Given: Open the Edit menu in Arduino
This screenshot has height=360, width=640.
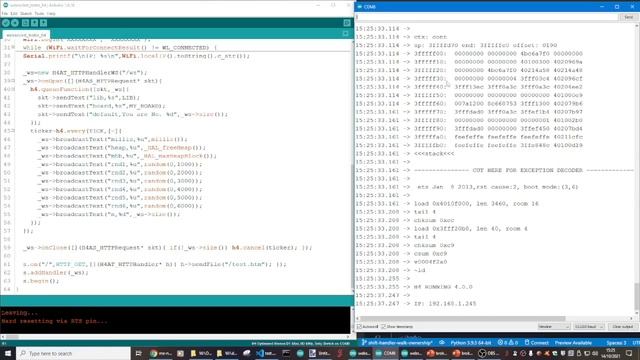Looking at the screenshot, I should click(x=13, y=13).
